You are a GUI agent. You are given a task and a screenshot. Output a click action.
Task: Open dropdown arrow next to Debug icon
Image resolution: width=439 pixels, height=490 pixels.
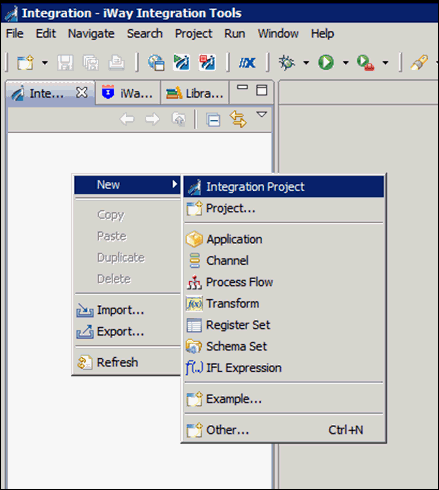click(x=306, y=62)
